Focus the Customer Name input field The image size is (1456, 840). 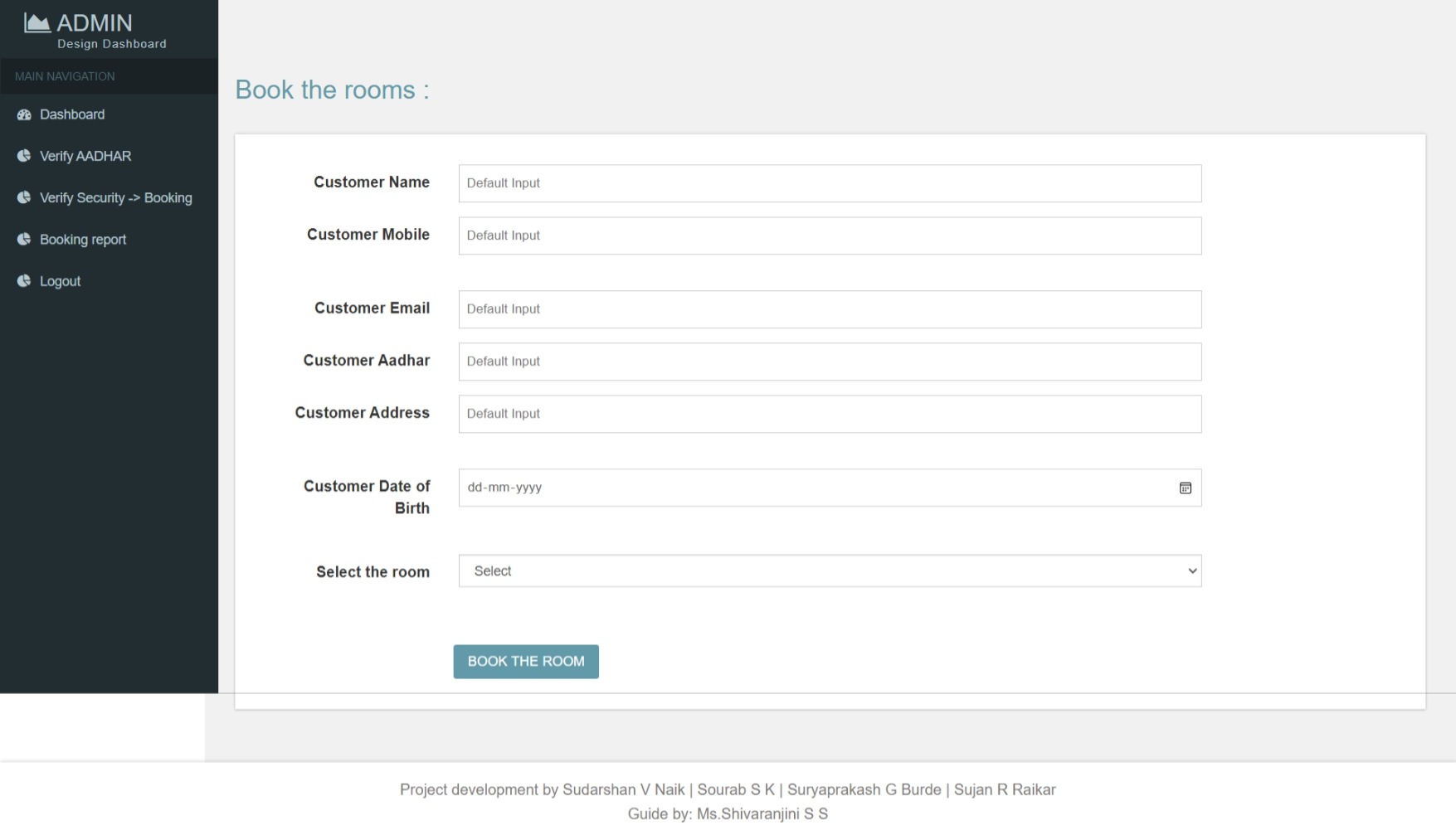(830, 183)
